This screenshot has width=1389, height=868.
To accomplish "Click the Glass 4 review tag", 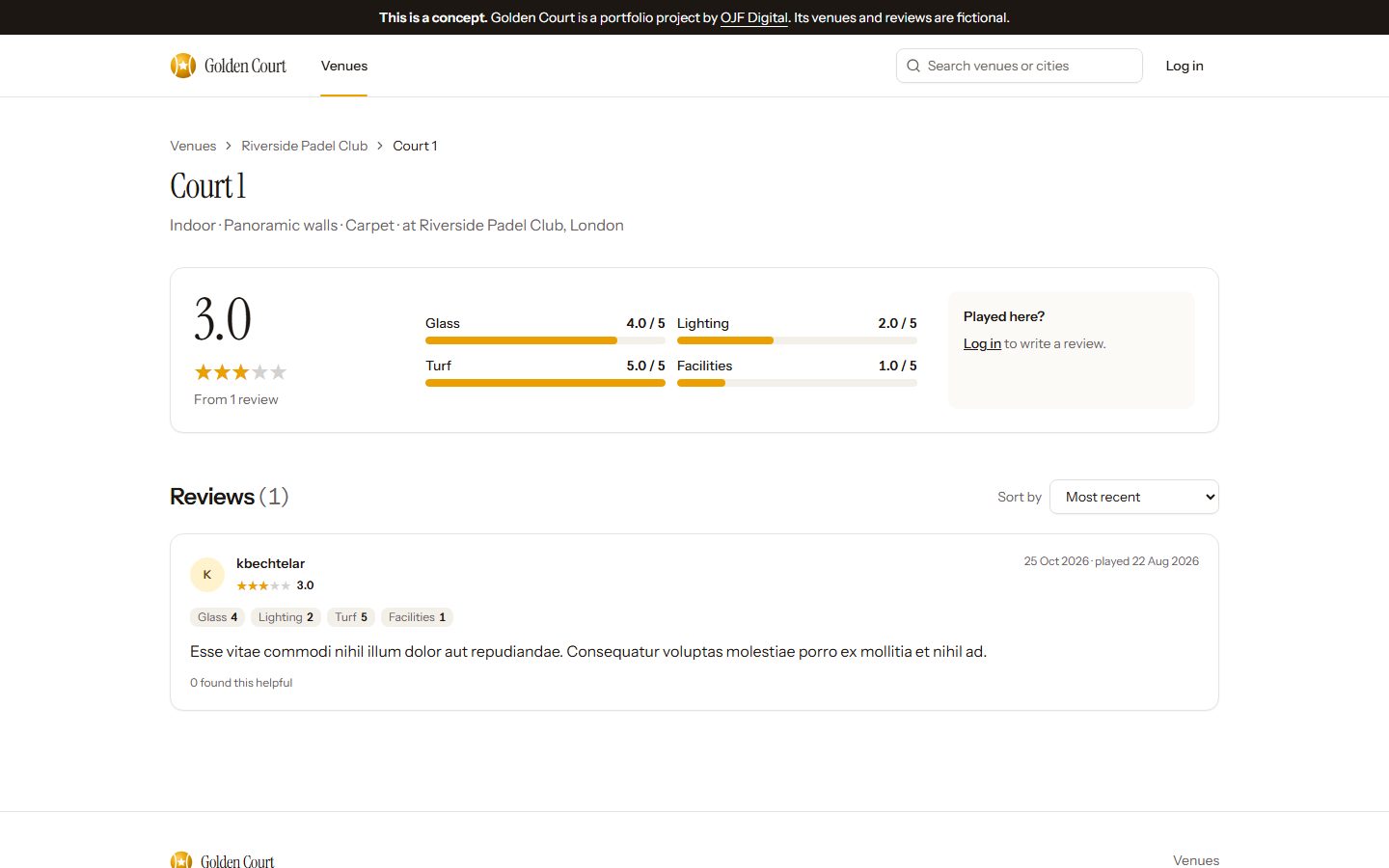I will click(217, 617).
